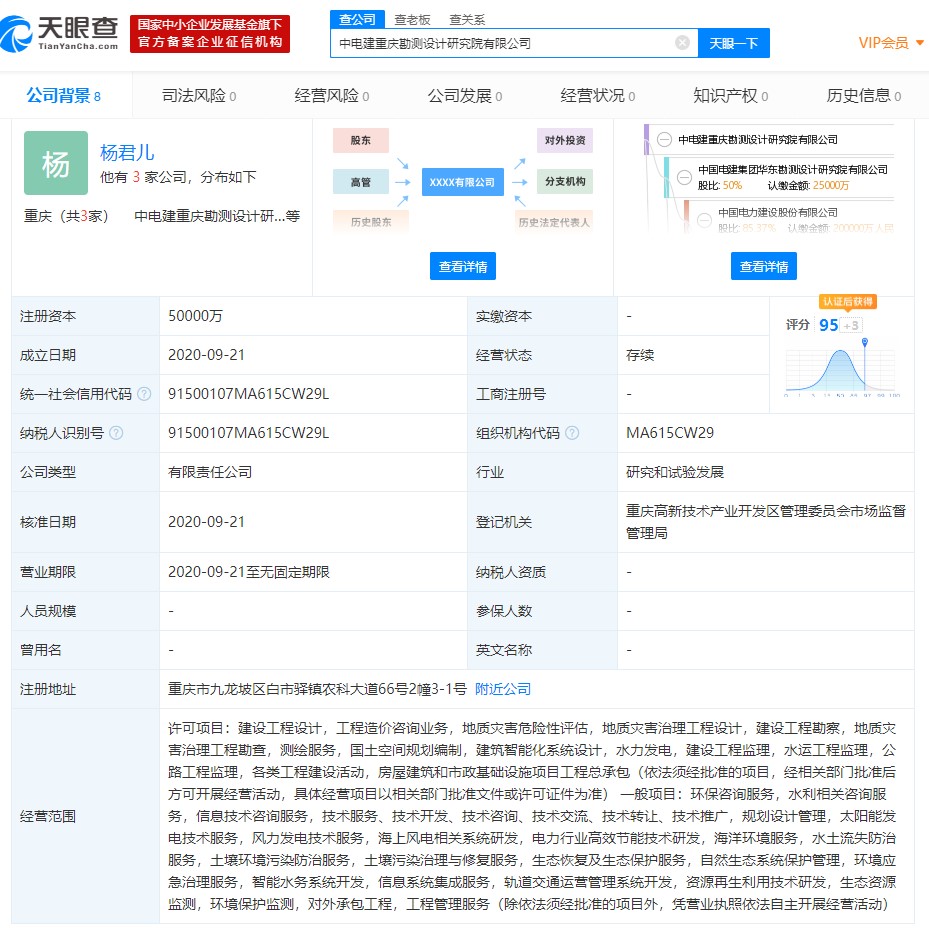Select the 重庆（共3家） region text

point(66,216)
